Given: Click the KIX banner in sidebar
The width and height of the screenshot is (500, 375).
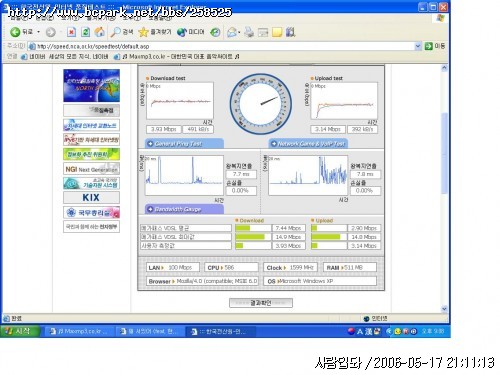Looking at the screenshot, I should (91, 197).
